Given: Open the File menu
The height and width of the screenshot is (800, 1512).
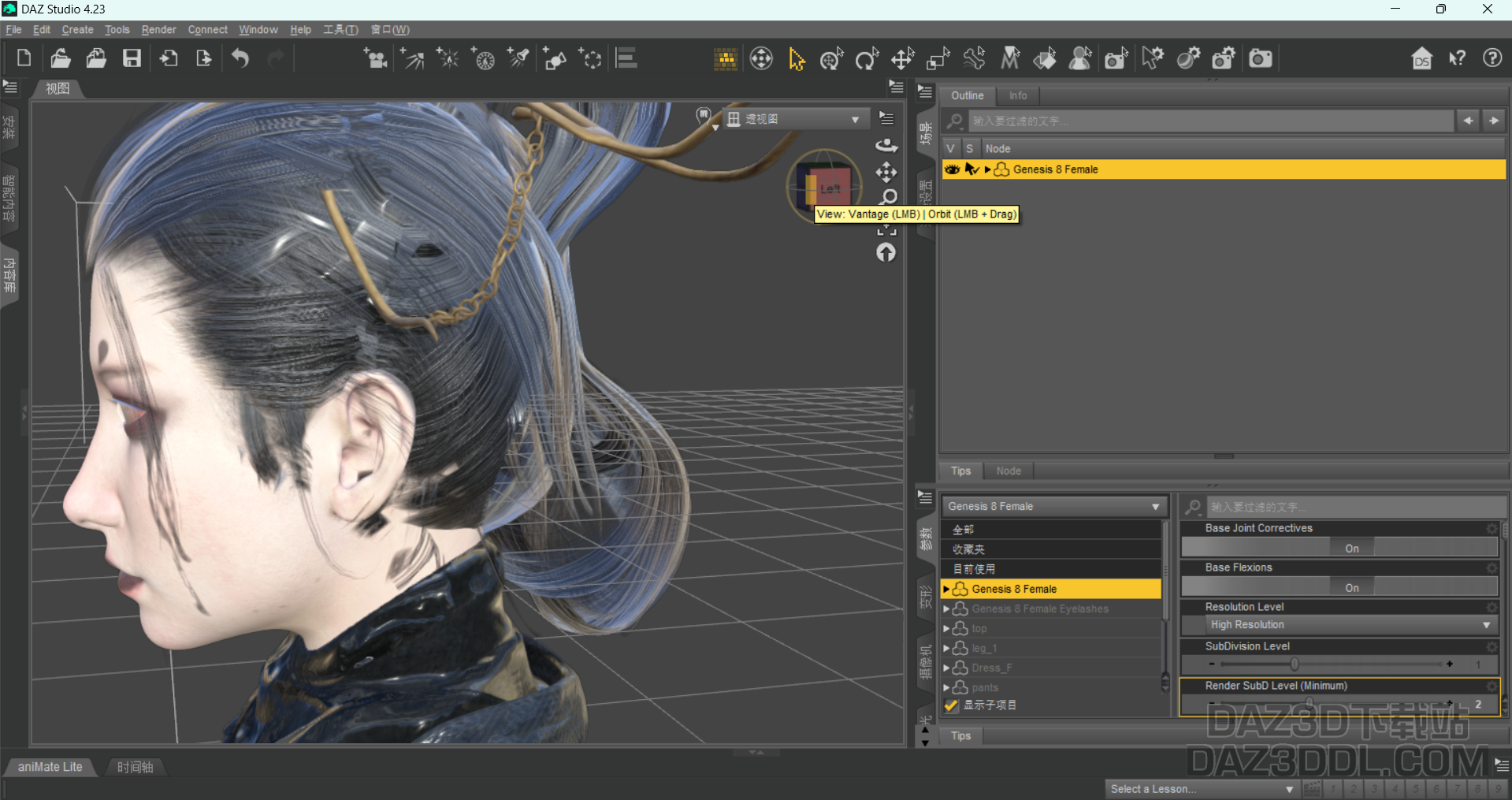Looking at the screenshot, I should [x=13, y=30].
